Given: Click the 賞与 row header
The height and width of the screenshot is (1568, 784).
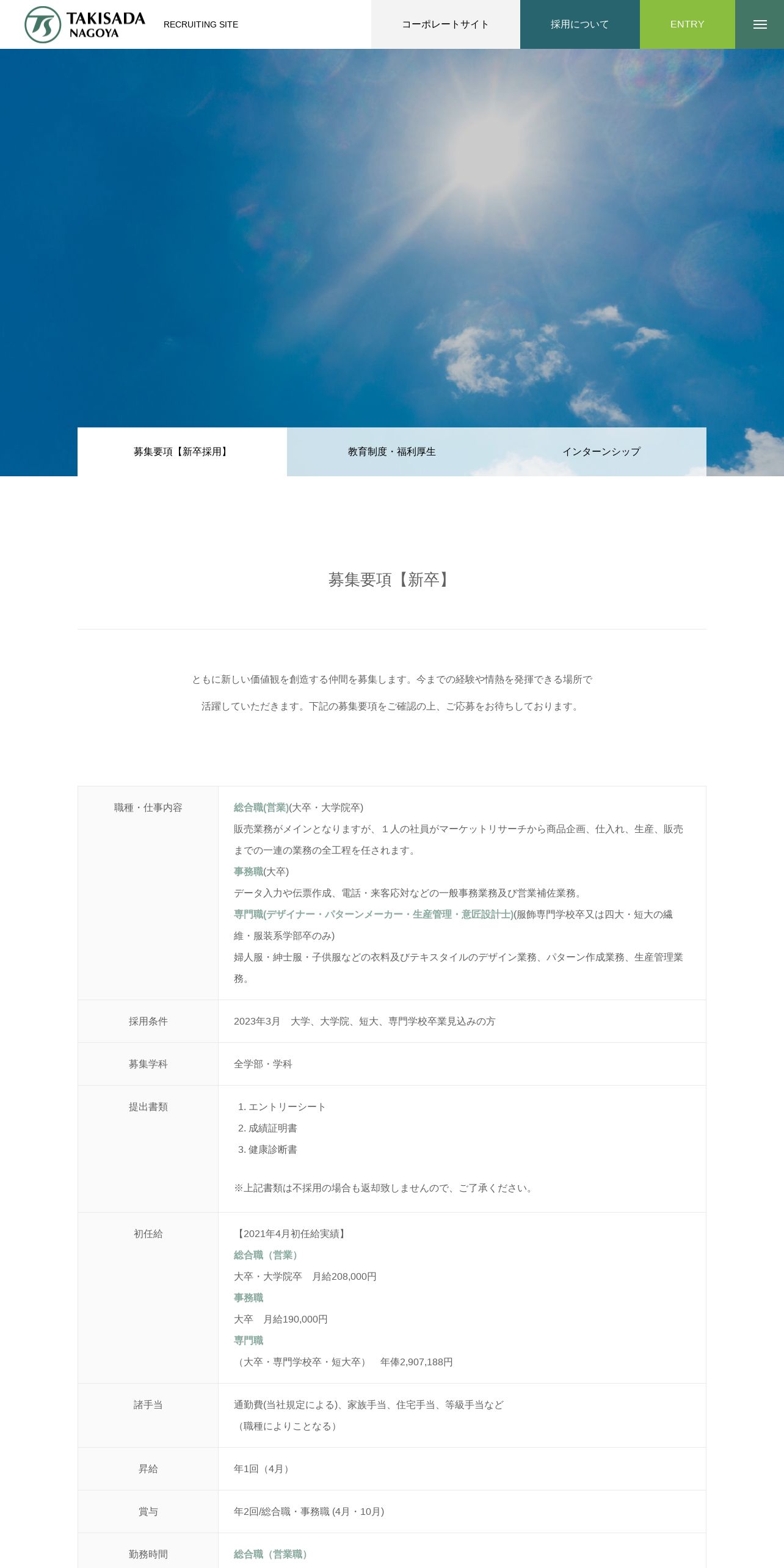Looking at the screenshot, I should point(148,1512).
